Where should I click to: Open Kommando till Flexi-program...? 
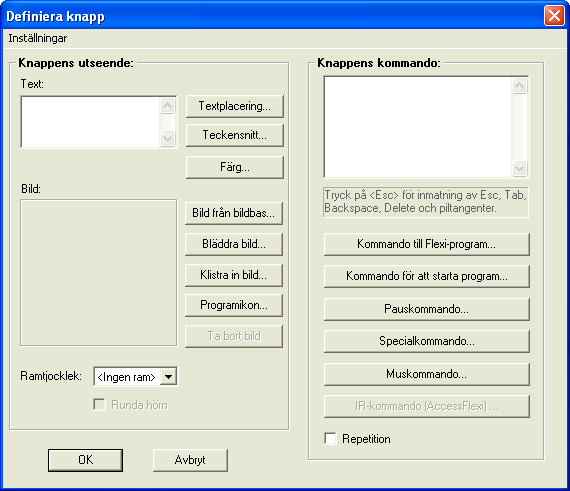tap(426, 244)
